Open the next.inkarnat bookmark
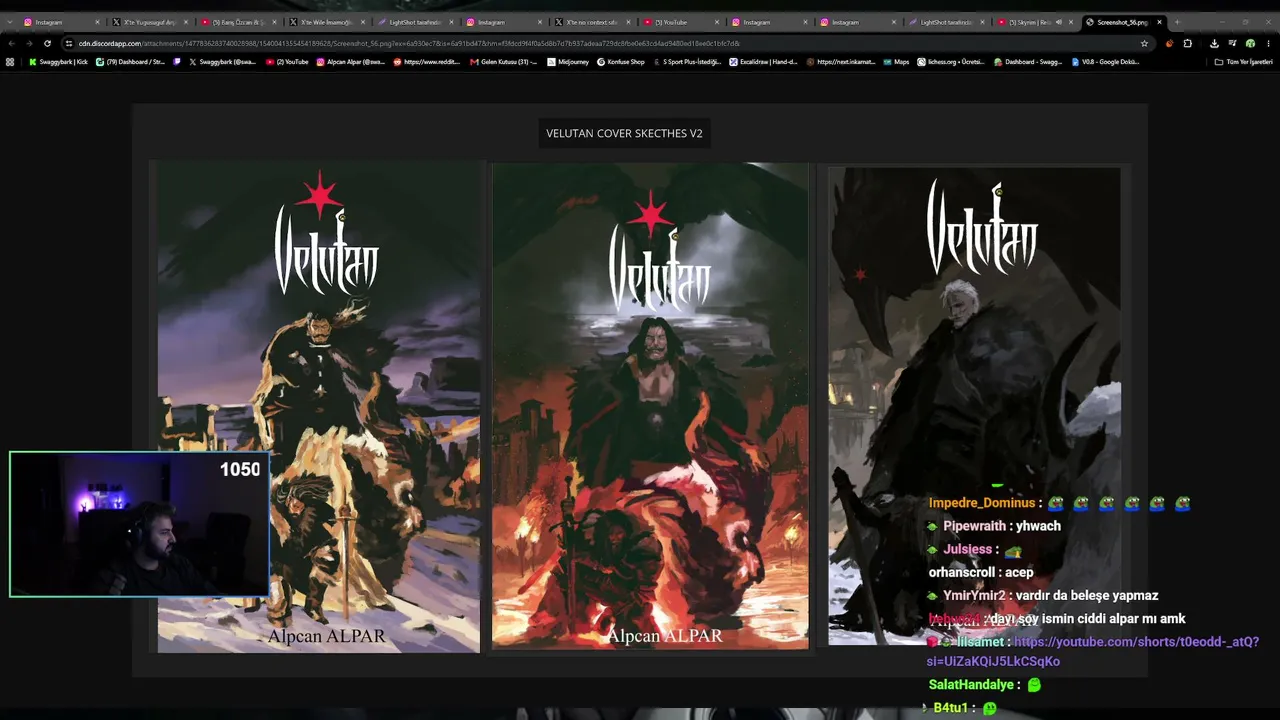Screen dimensions: 1280x720 pos(841,62)
